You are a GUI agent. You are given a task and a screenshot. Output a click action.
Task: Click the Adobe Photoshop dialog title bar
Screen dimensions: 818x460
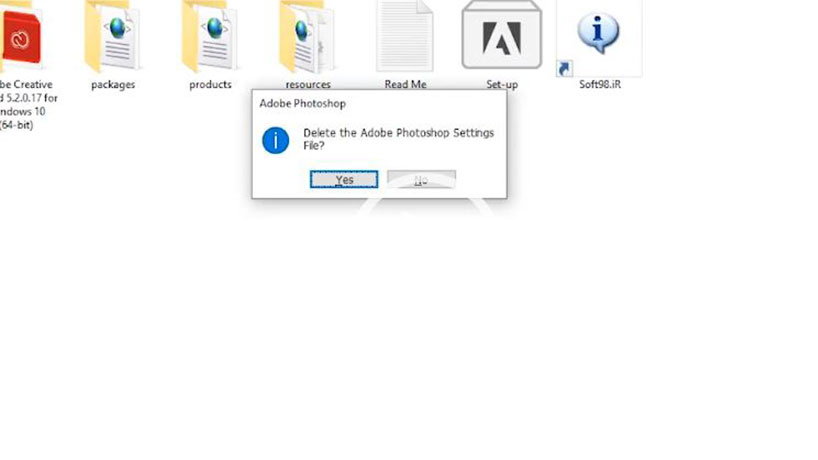pyautogui.click(x=379, y=103)
